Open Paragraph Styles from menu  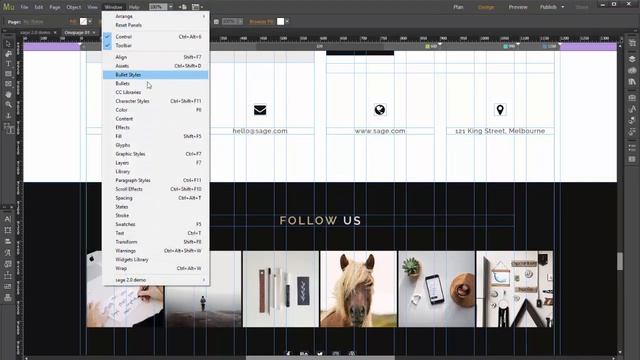tap(156, 180)
